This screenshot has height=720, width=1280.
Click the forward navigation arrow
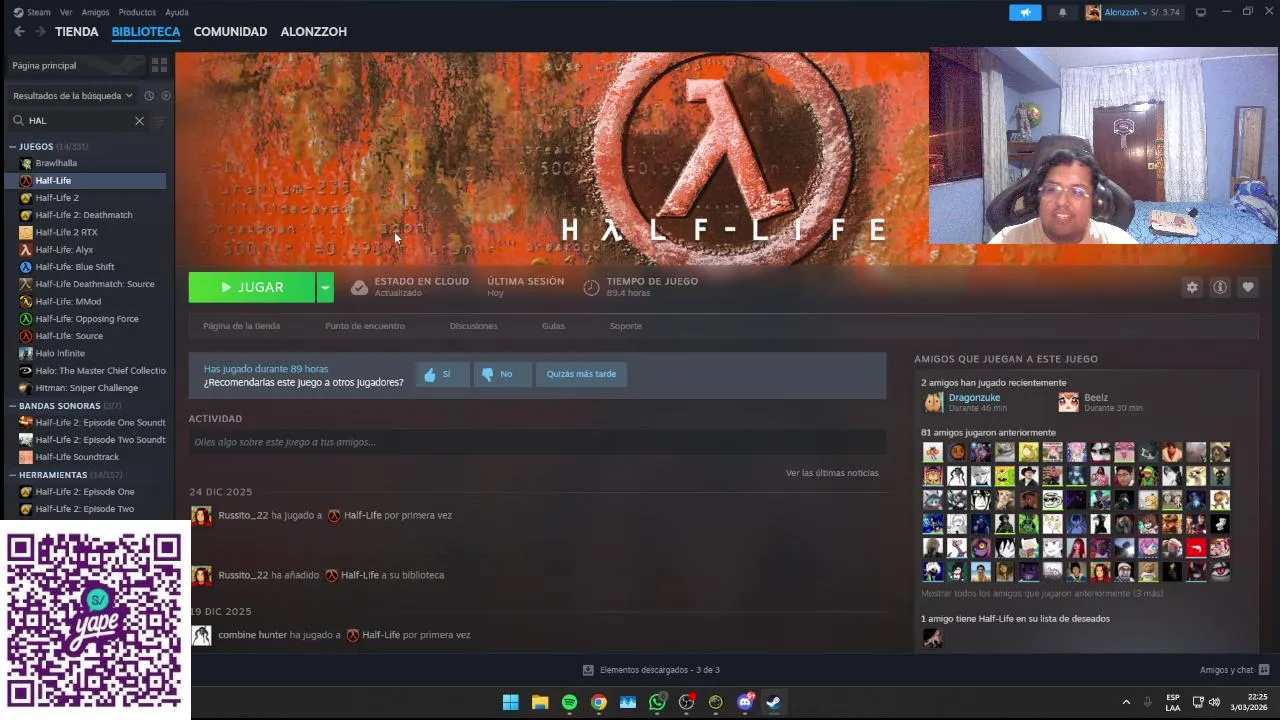click(40, 32)
